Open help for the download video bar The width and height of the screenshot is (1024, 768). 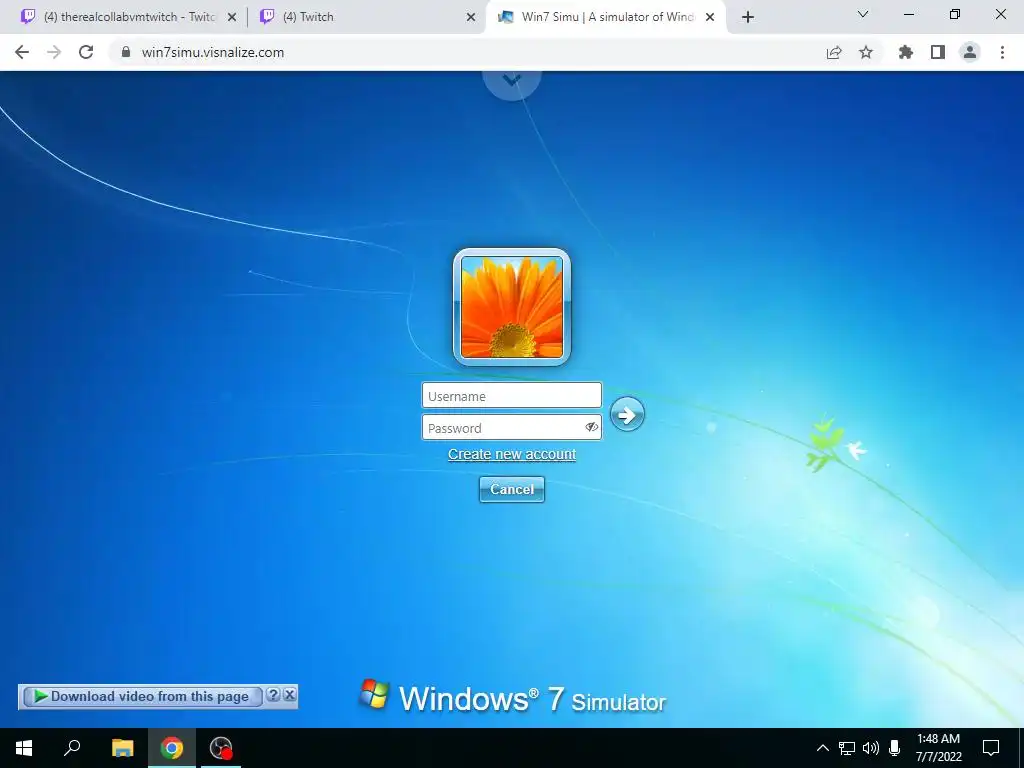(x=274, y=695)
